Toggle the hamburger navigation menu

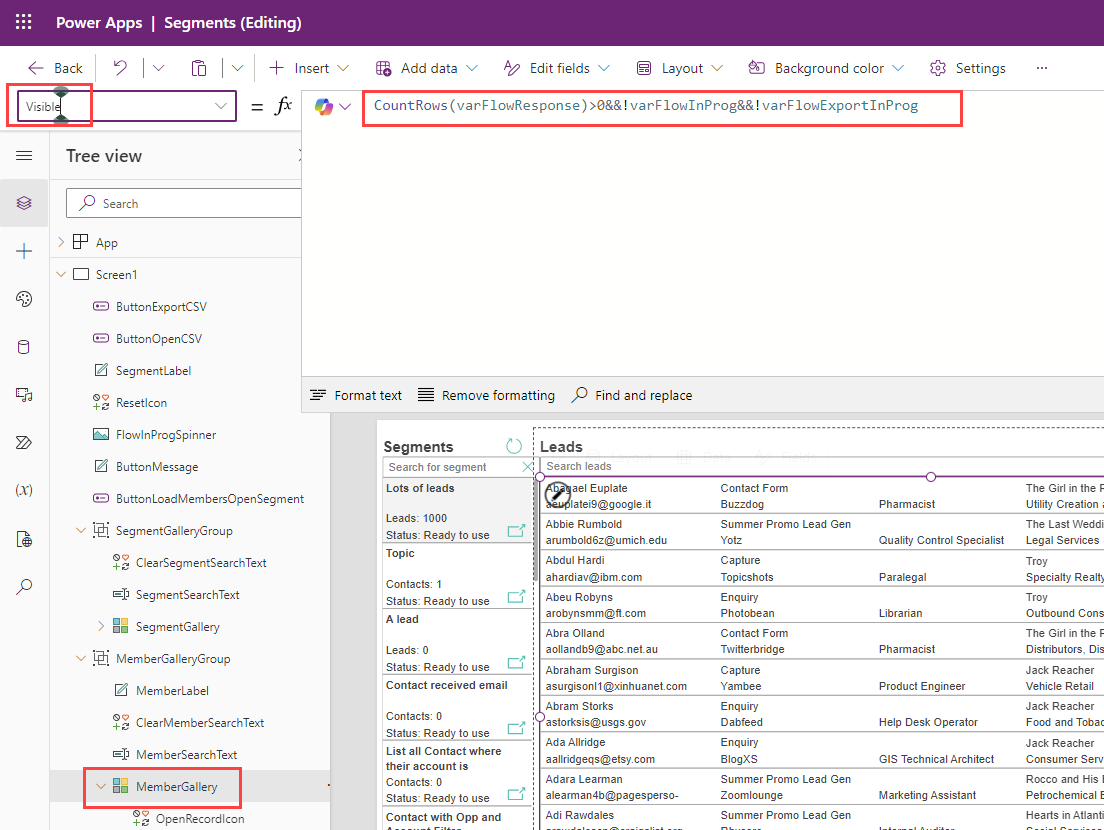click(x=24, y=155)
